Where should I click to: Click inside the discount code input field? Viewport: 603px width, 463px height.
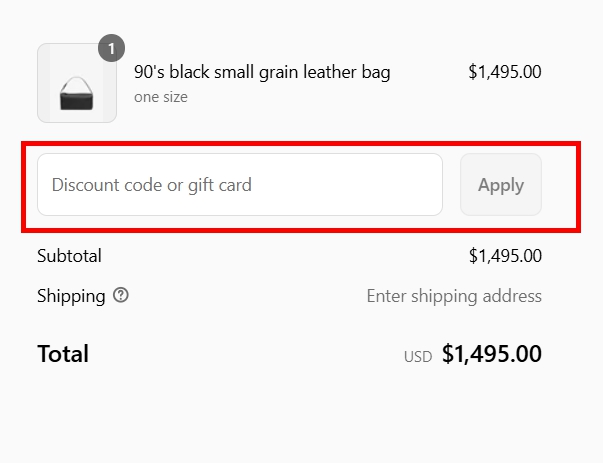pos(240,184)
